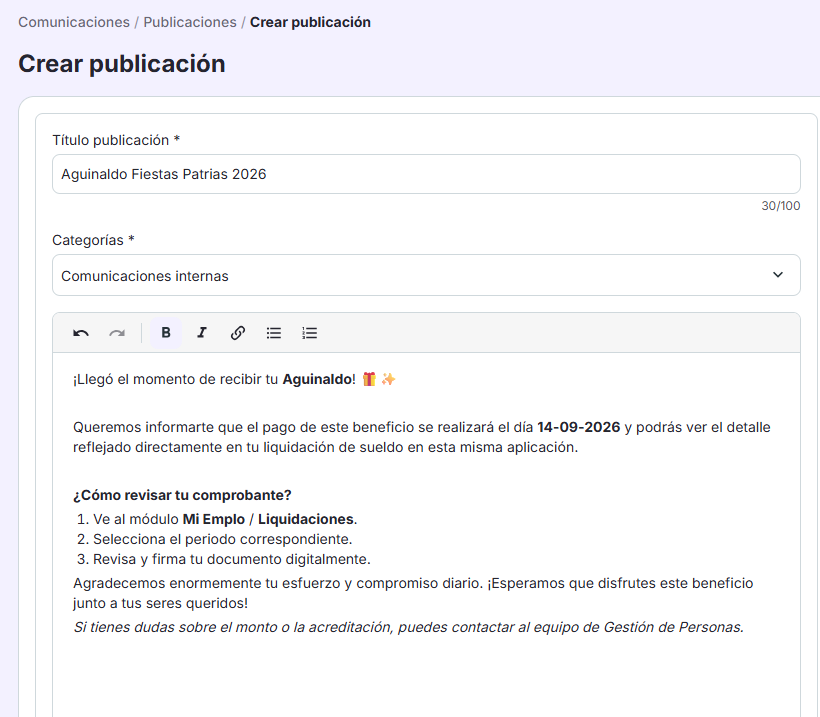
Task: Click the empty area at bottom of editor body
Action: pyautogui.click(x=426, y=677)
